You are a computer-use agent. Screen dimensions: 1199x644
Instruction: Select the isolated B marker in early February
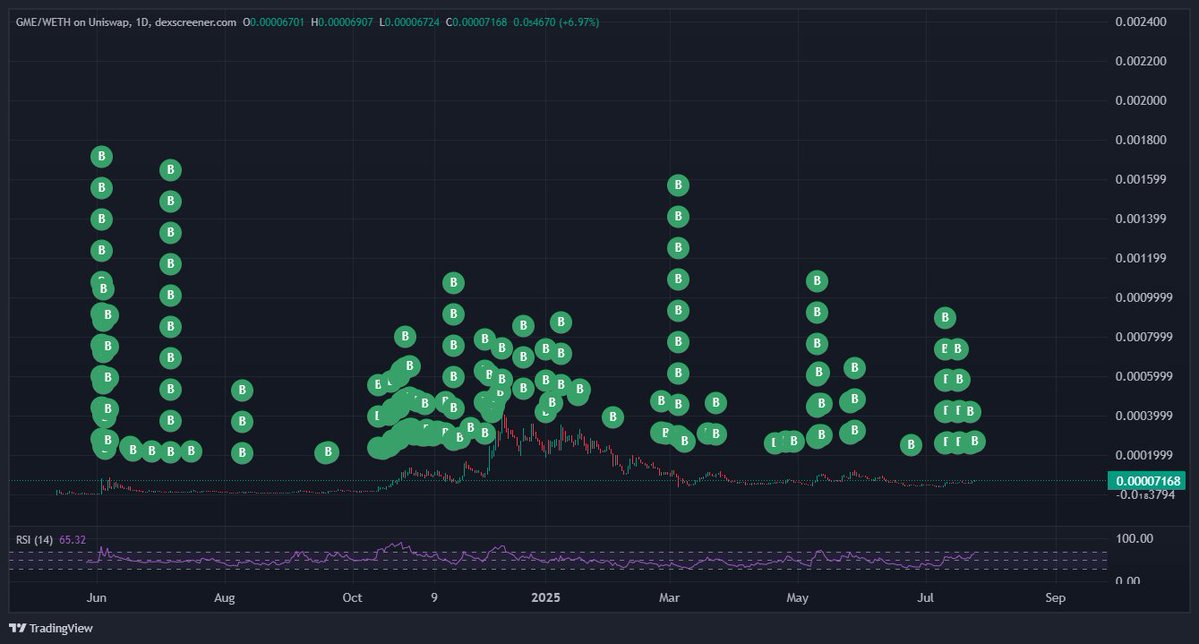[x=612, y=417]
